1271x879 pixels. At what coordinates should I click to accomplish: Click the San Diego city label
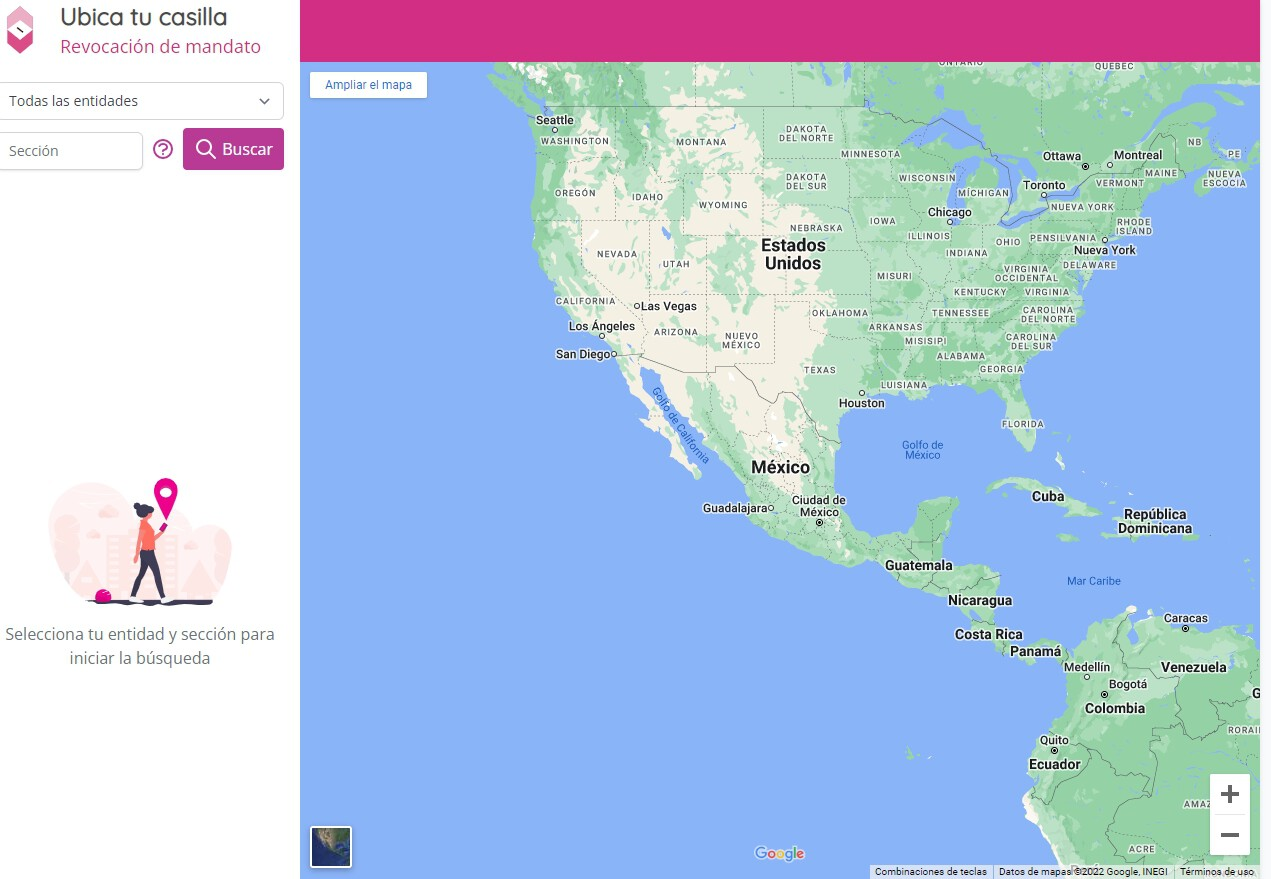point(582,354)
